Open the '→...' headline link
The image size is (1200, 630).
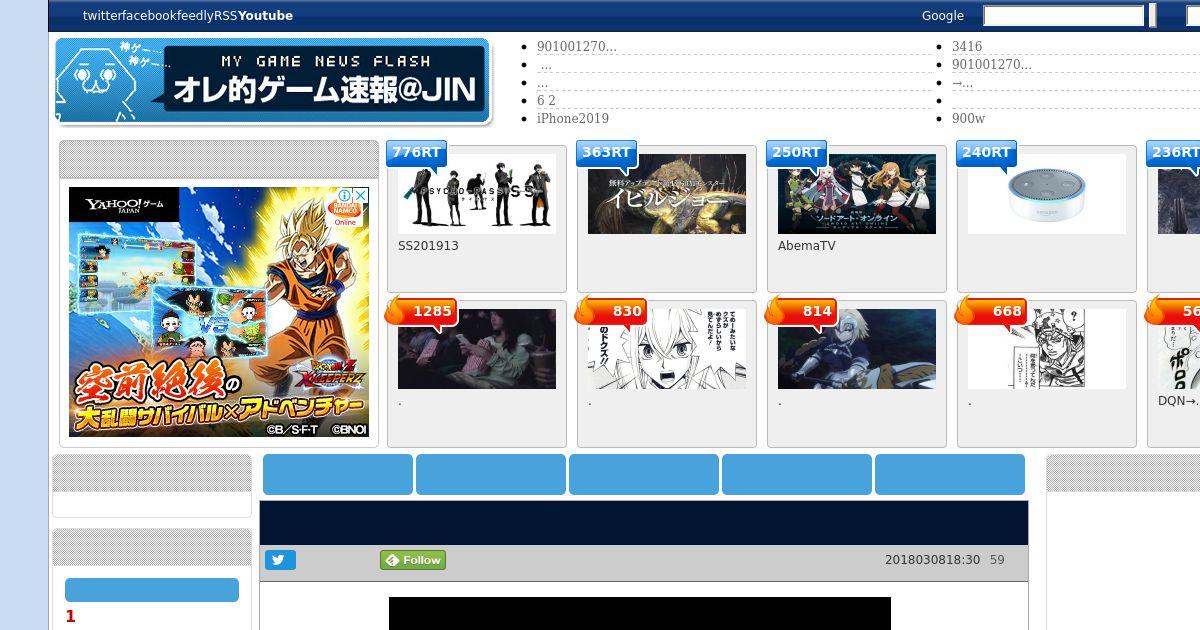coord(962,82)
